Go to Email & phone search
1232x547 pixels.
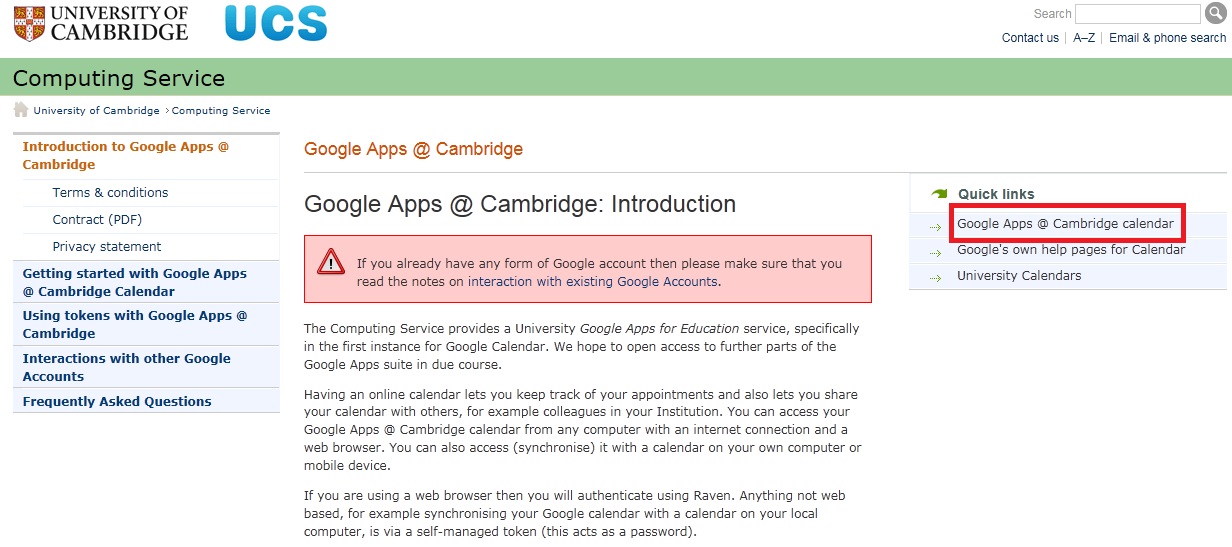tap(1167, 38)
